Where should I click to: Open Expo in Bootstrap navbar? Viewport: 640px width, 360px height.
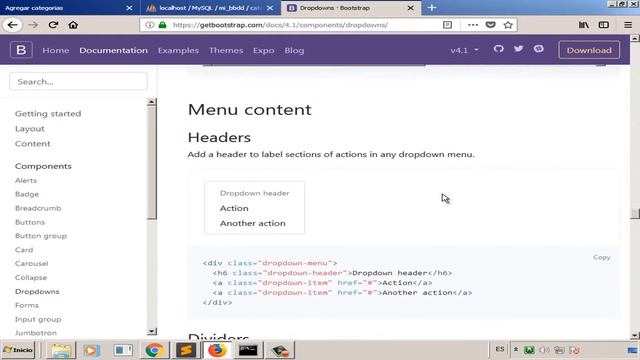[x=263, y=50]
